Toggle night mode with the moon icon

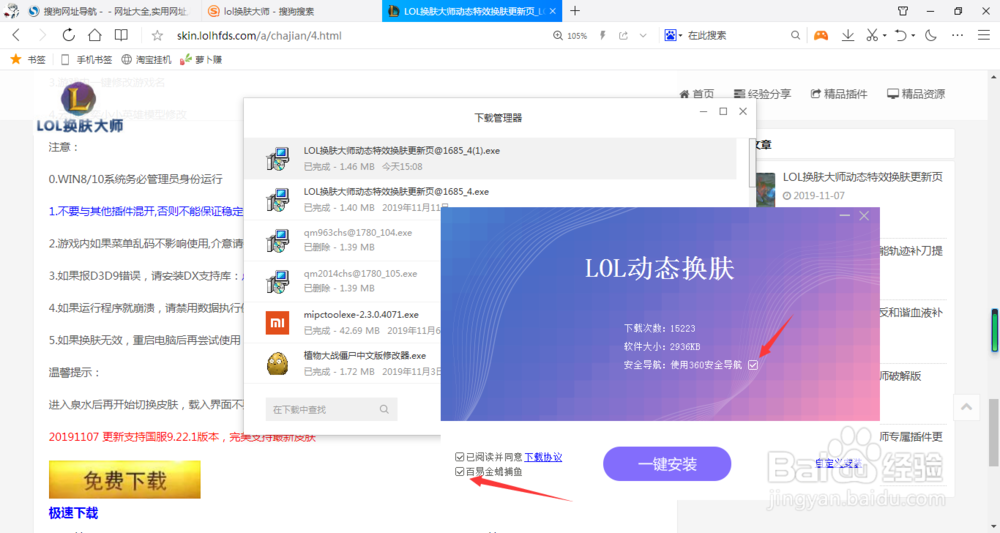pyautogui.click(x=930, y=36)
